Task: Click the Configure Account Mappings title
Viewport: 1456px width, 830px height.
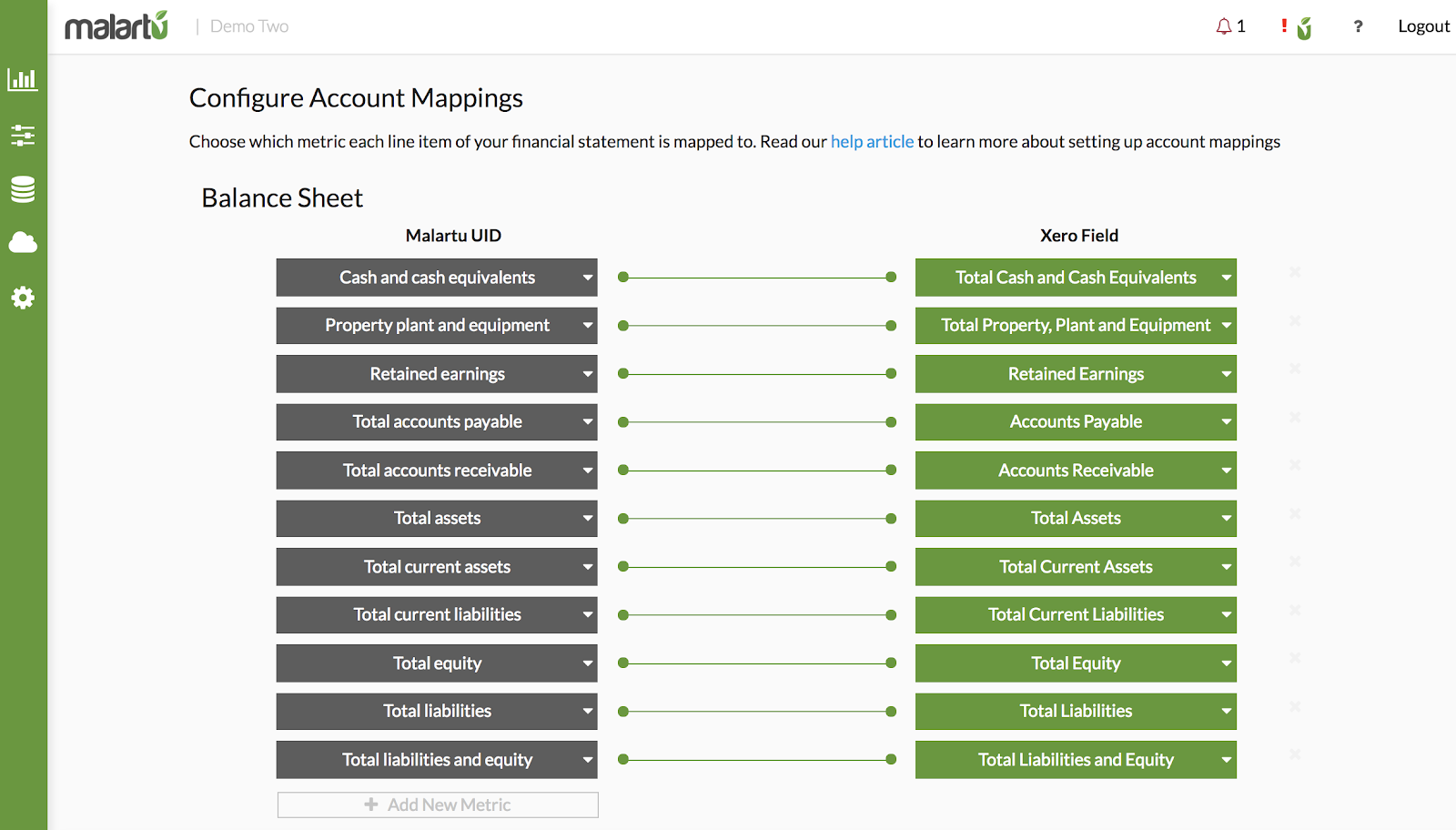Action: [356, 98]
